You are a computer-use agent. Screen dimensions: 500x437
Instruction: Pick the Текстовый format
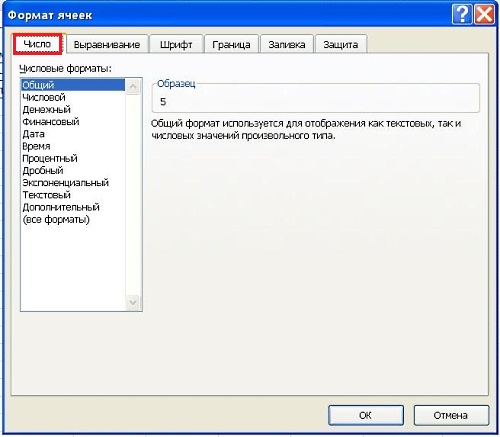(47, 195)
